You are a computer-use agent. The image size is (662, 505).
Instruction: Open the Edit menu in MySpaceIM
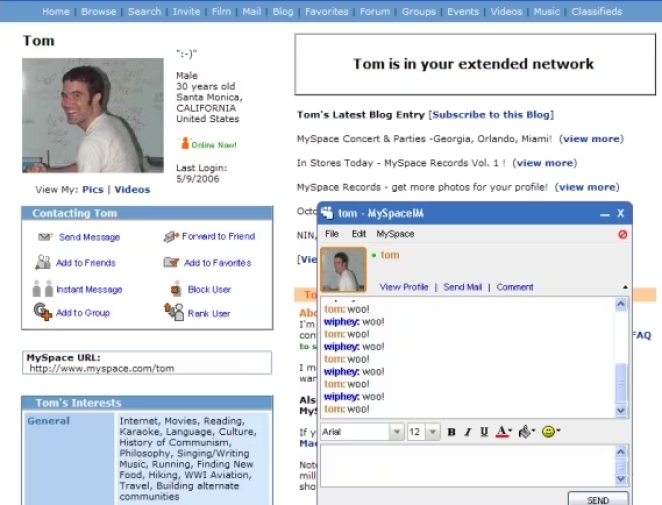(359, 234)
